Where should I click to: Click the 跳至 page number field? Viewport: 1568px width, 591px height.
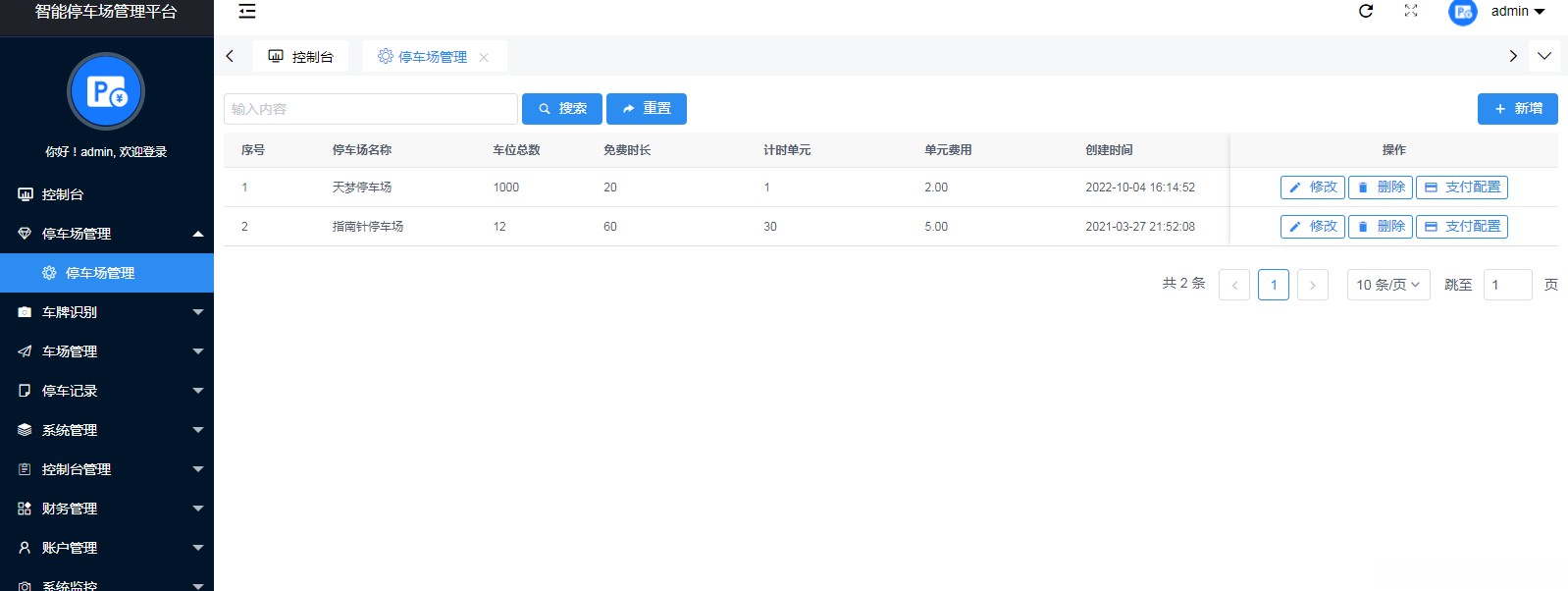tap(1508, 285)
